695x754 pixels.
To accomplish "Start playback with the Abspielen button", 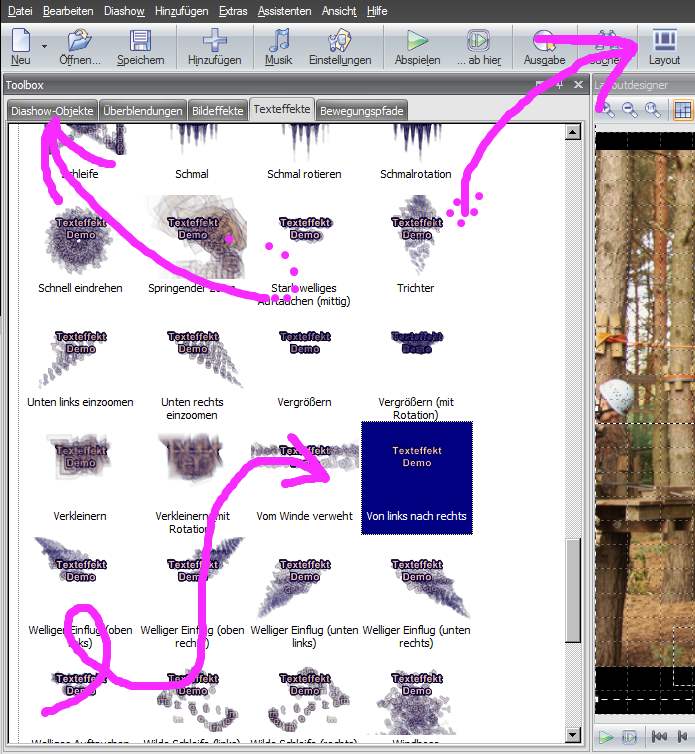I will coord(417,41).
